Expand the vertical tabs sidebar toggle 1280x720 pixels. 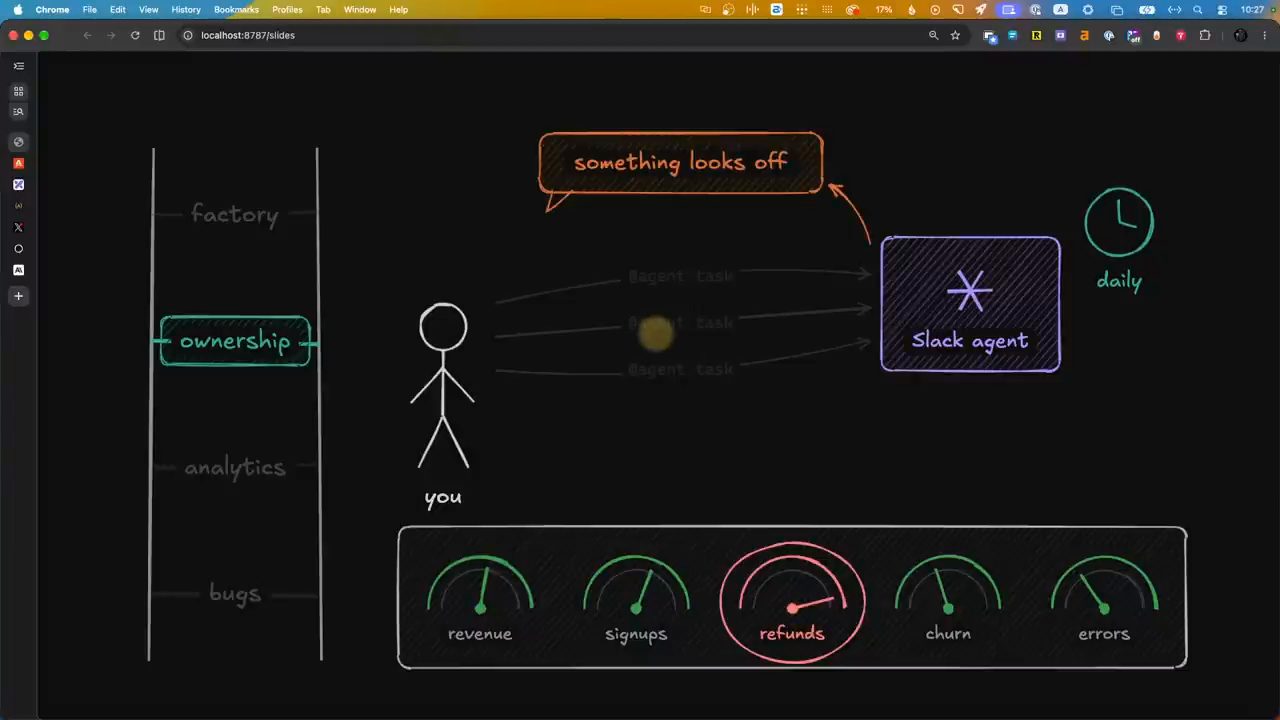coord(18,66)
